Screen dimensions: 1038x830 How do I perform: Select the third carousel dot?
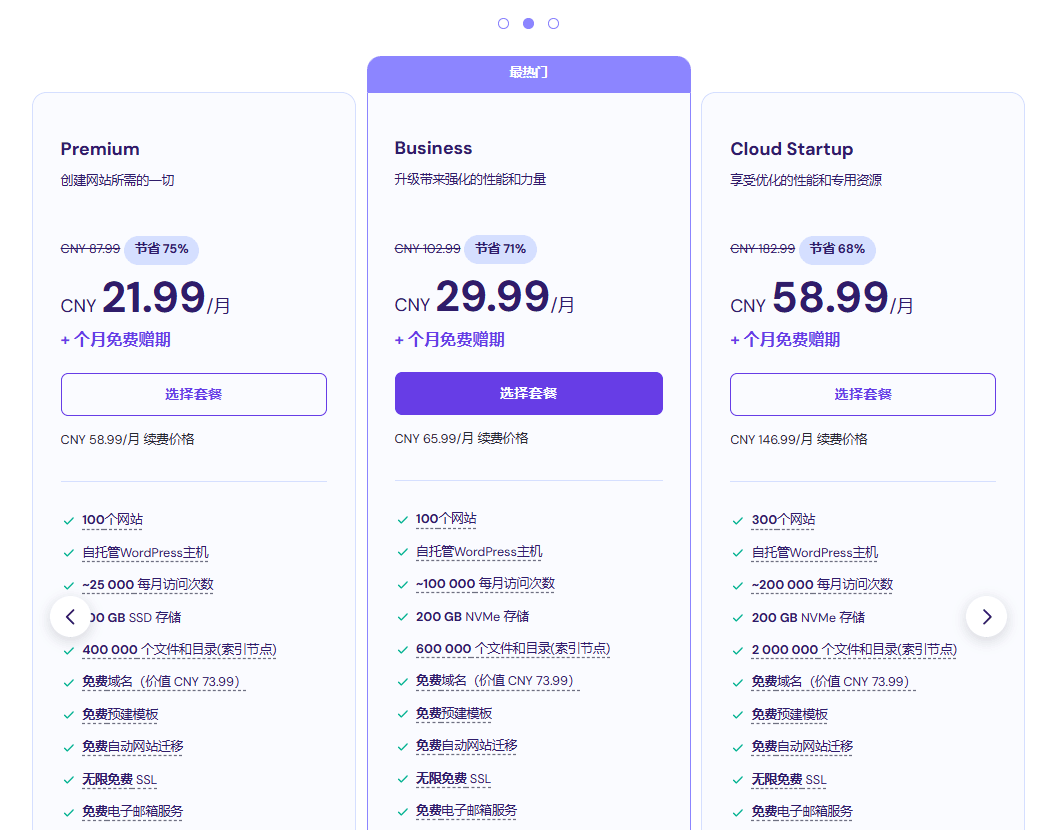click(553, 23)
